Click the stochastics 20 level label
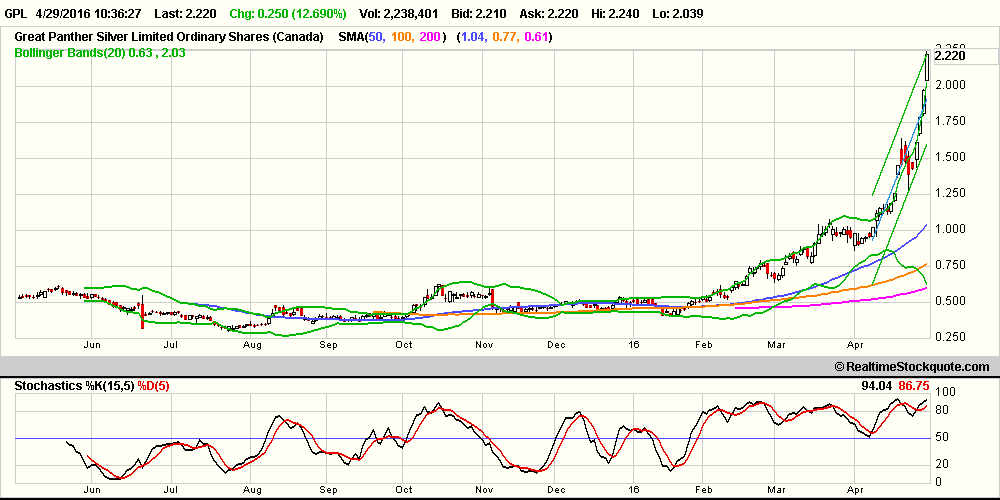1000x500 pixels. tap(941, 464)
